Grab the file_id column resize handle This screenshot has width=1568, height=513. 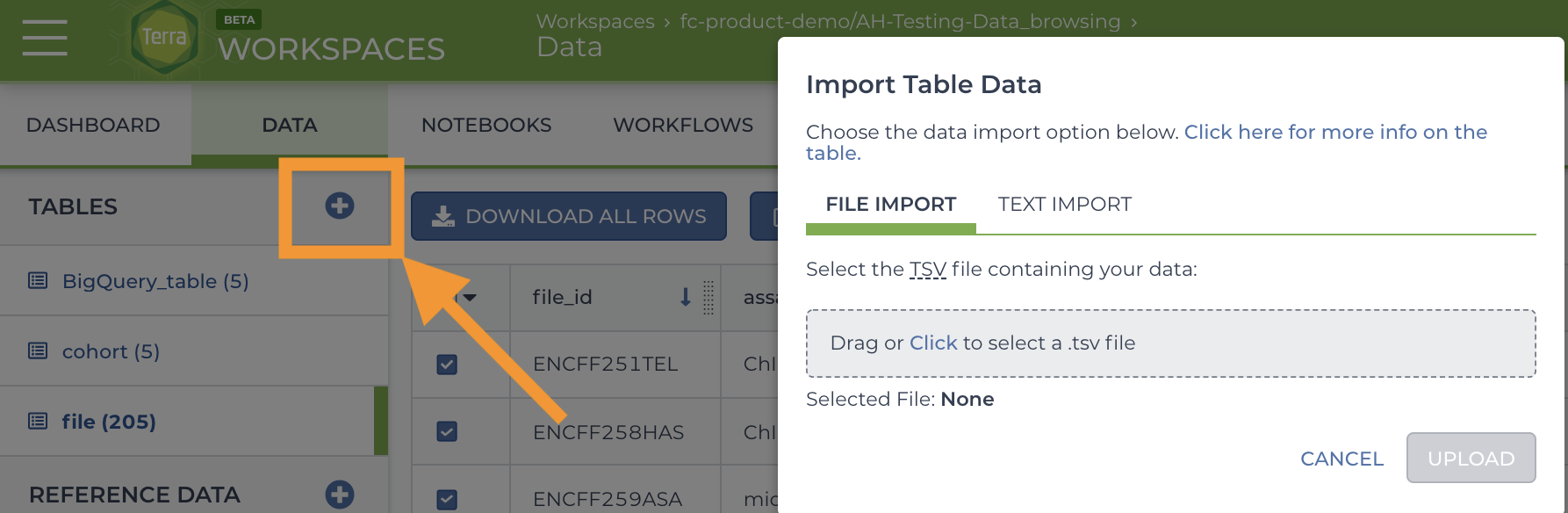coord(708,298)
